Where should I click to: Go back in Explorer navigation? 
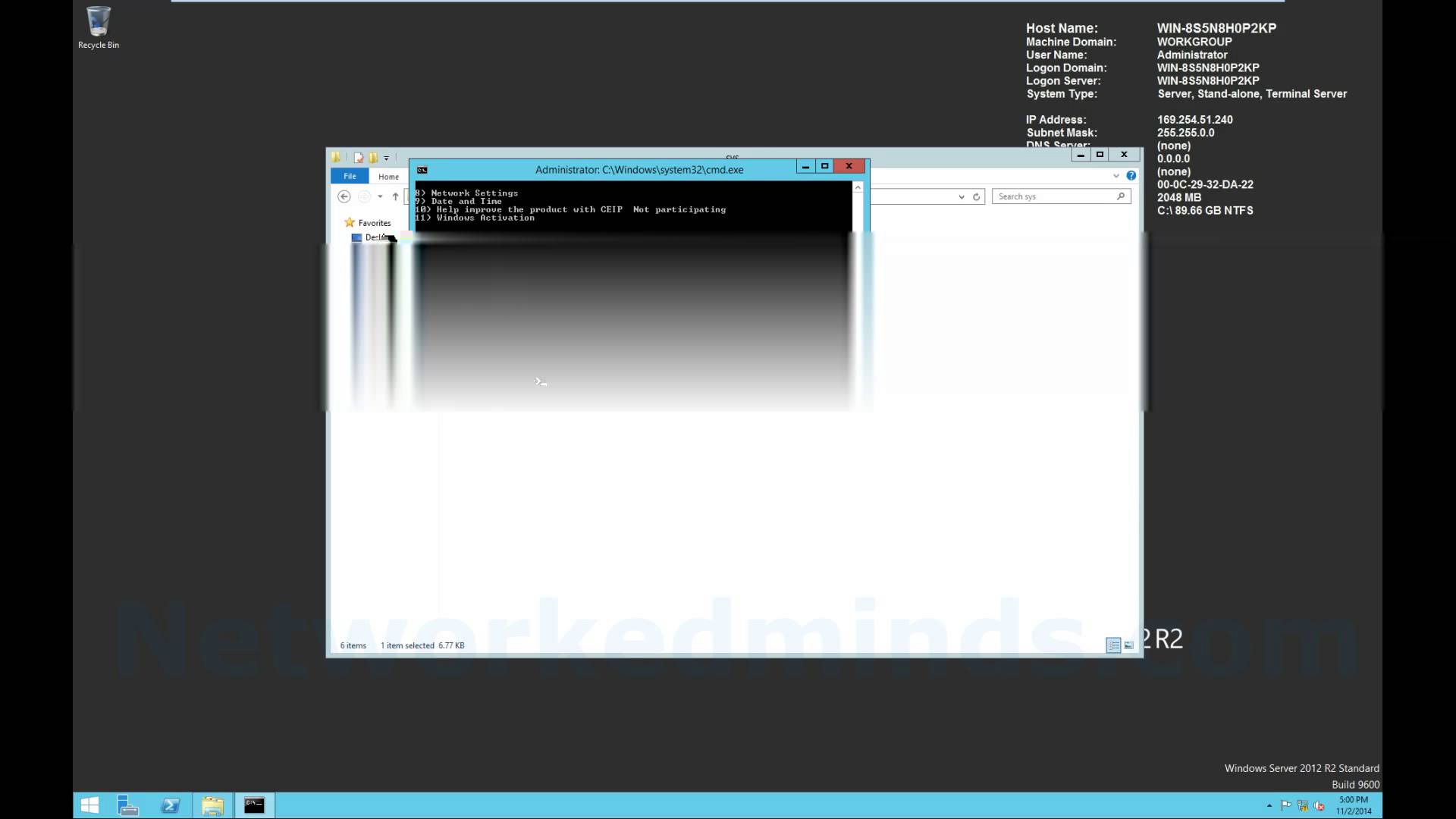(x=344, y=196)
